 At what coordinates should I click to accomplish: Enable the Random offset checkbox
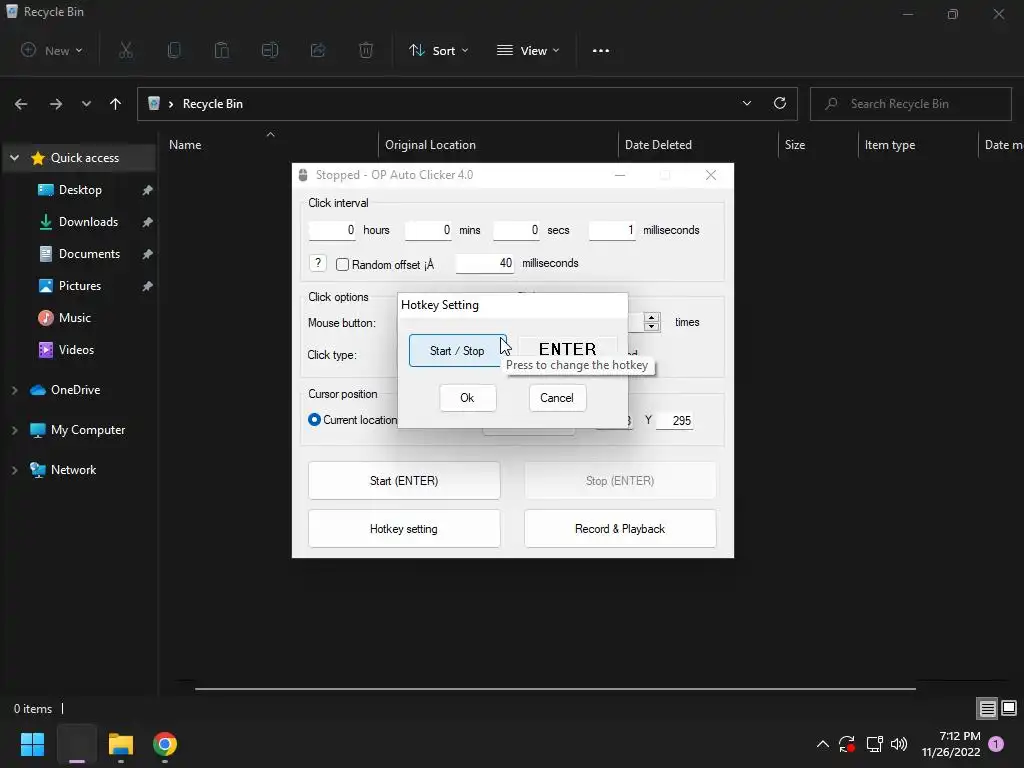342,264
